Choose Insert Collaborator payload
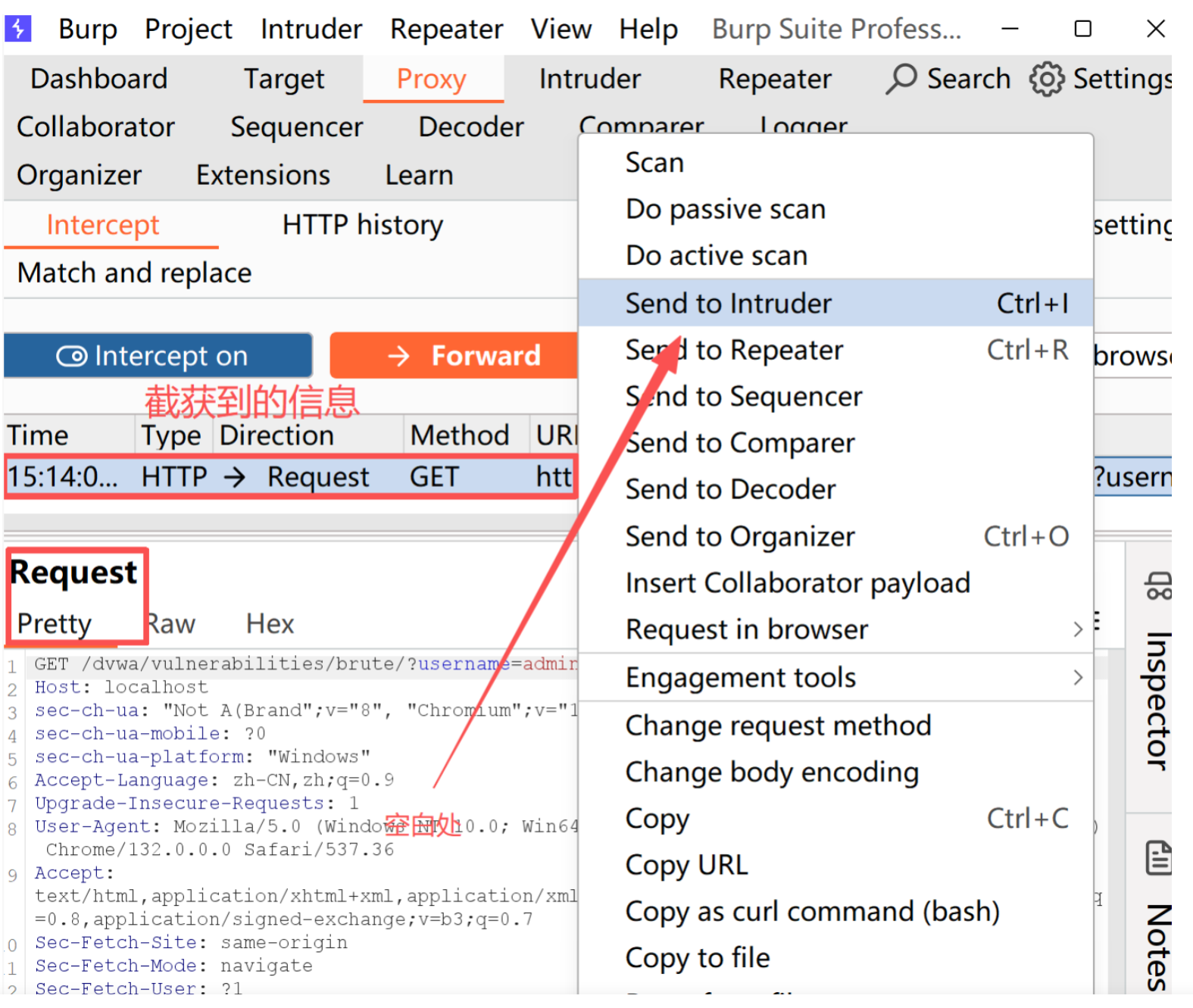The height and width of the screenshot is (1008, 1193). click(835, 583)
